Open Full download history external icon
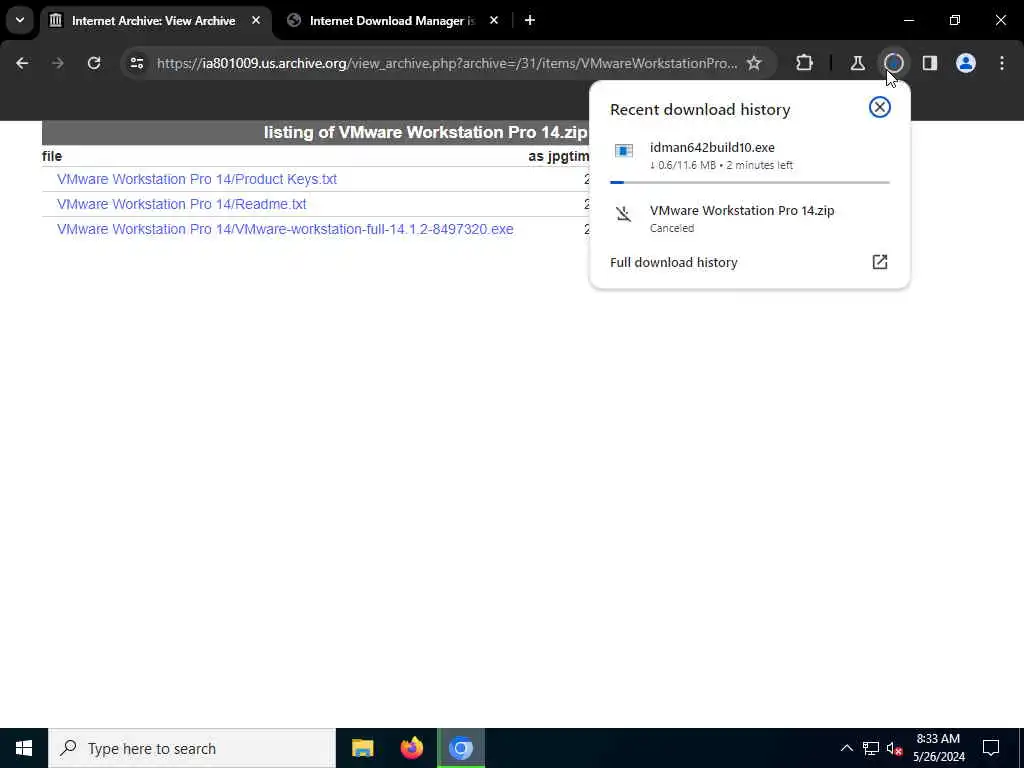 [x=880, y=262]
